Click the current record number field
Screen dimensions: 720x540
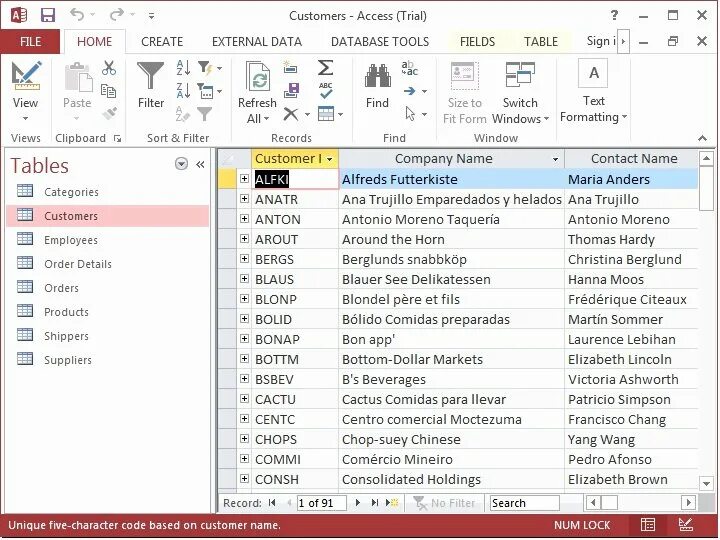(x=321, y=503)
